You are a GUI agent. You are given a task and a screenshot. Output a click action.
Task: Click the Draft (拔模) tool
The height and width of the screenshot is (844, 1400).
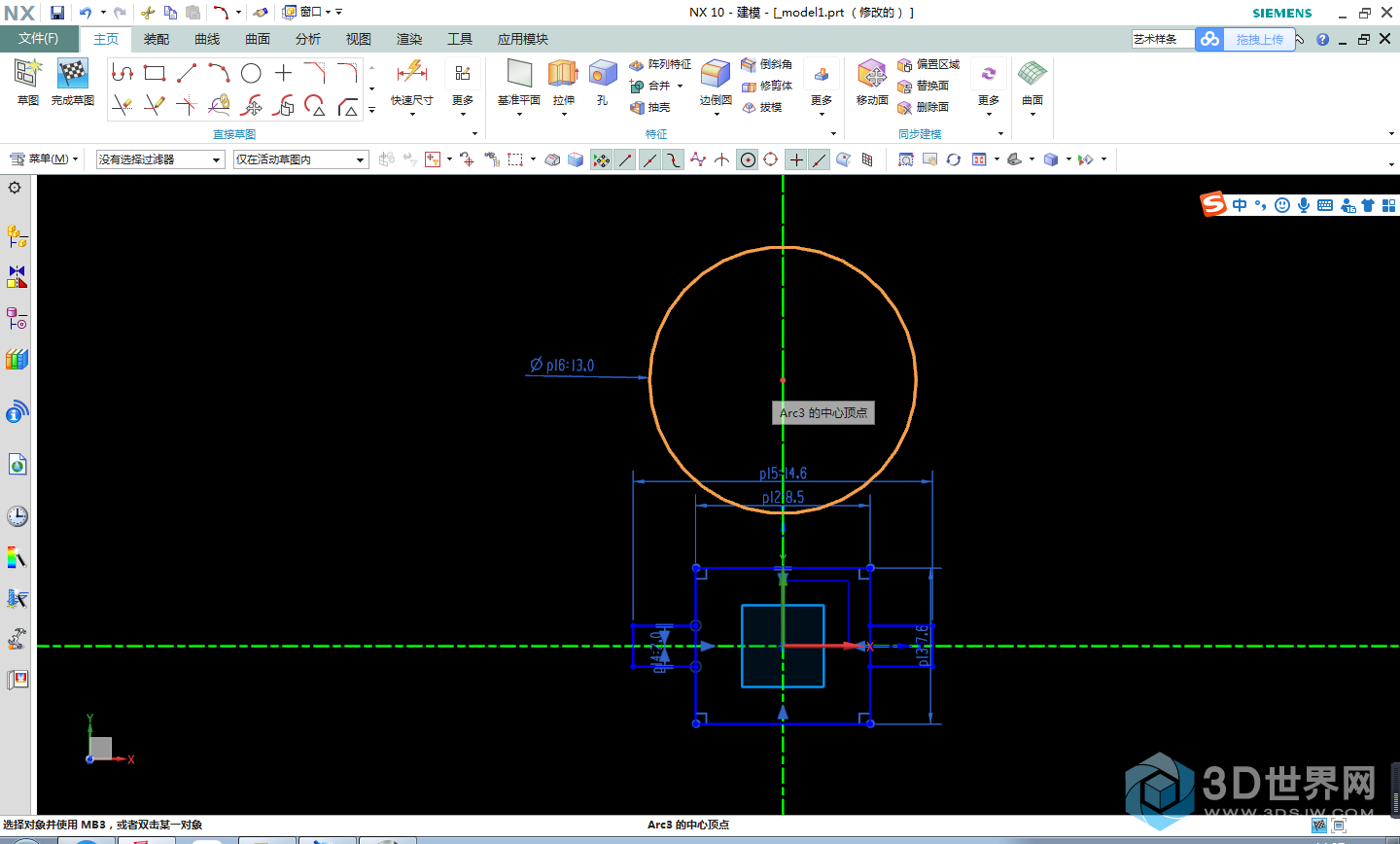(761, 107)
